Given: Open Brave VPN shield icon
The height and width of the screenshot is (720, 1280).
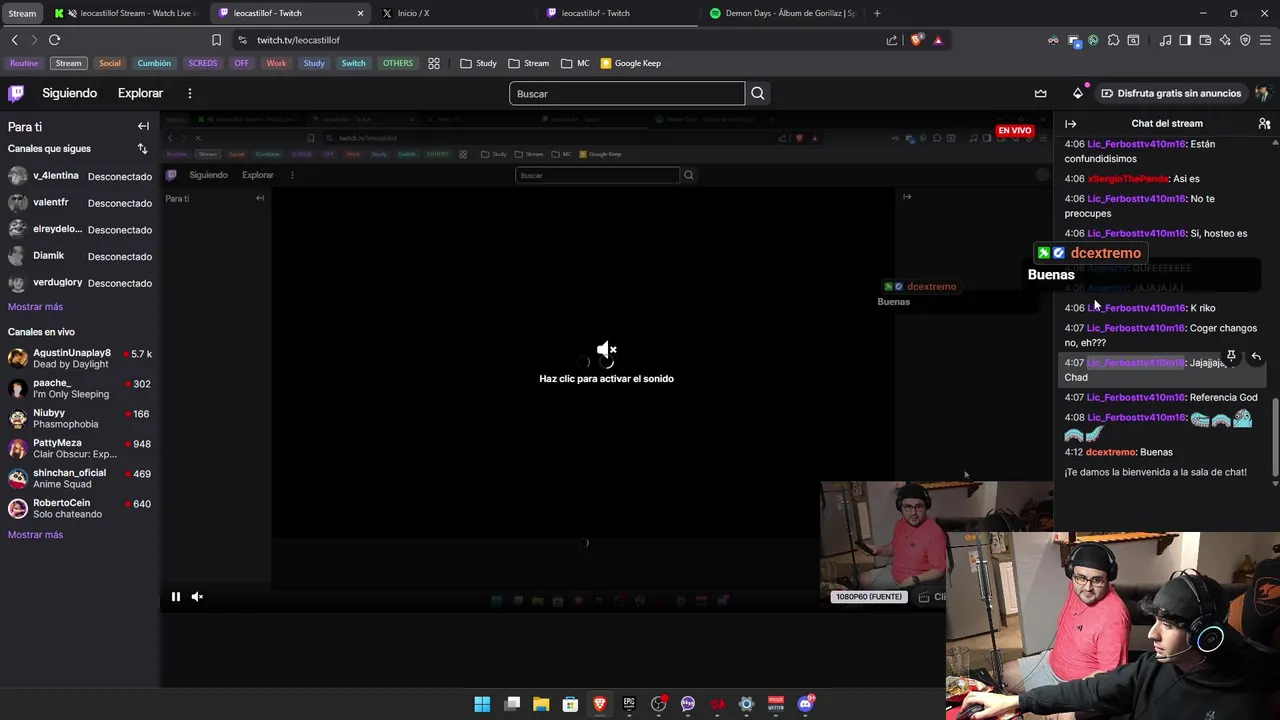Looking at the screenshot, I should click(1245, 40).
